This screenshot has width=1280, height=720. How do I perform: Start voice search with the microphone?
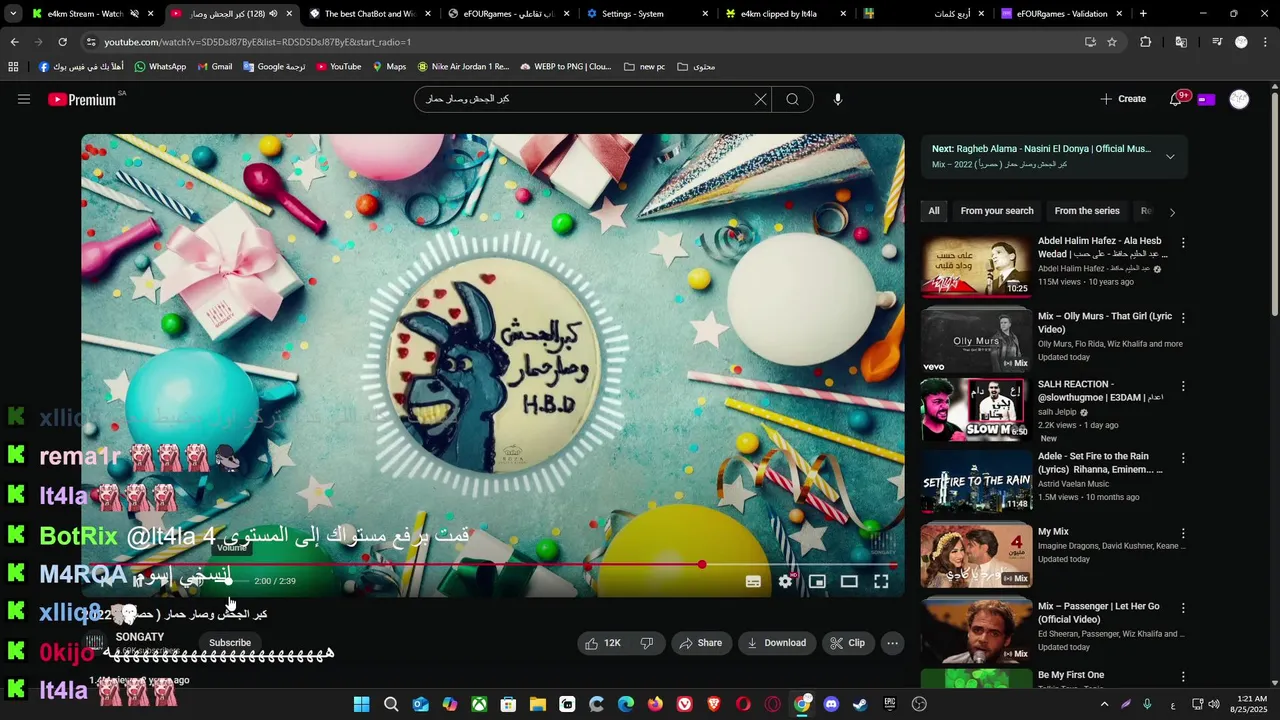[x=838, y=99]
